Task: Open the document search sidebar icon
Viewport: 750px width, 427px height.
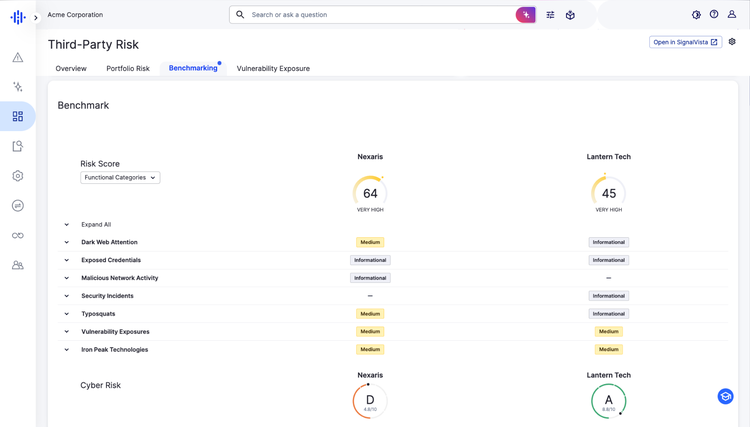Action: [18, 146]
